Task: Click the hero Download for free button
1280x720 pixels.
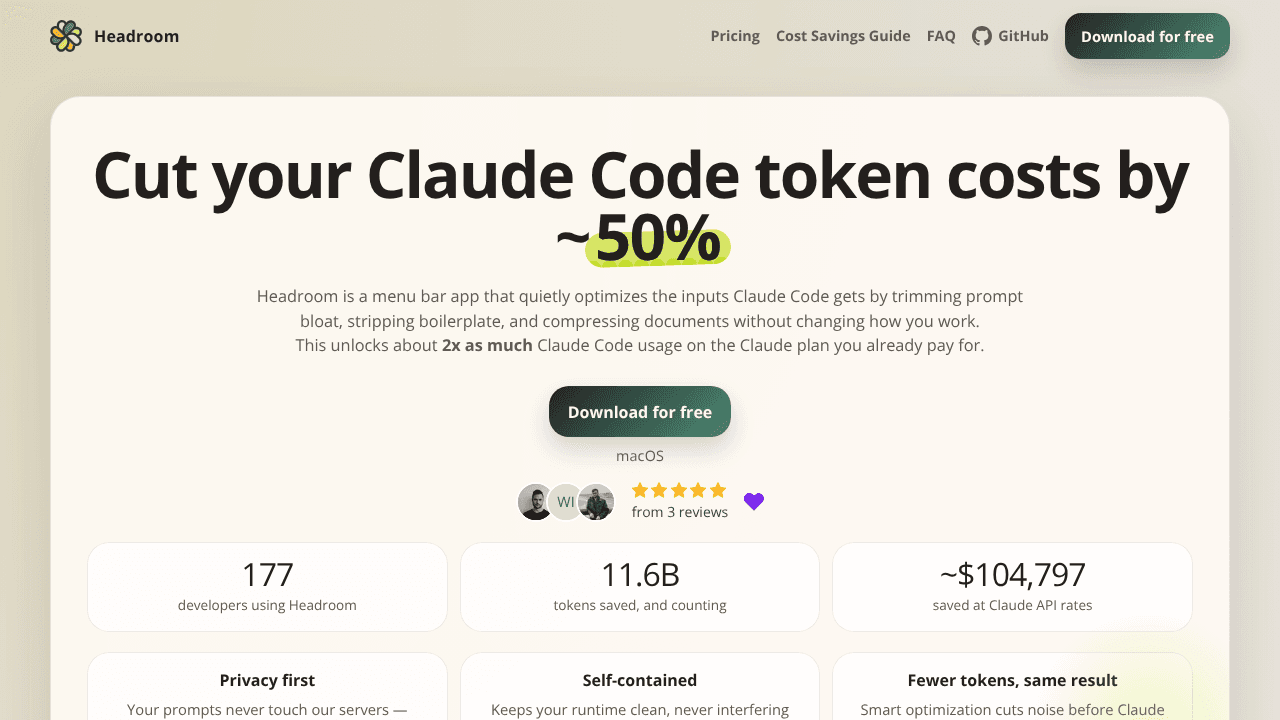Action: [640, 412]
